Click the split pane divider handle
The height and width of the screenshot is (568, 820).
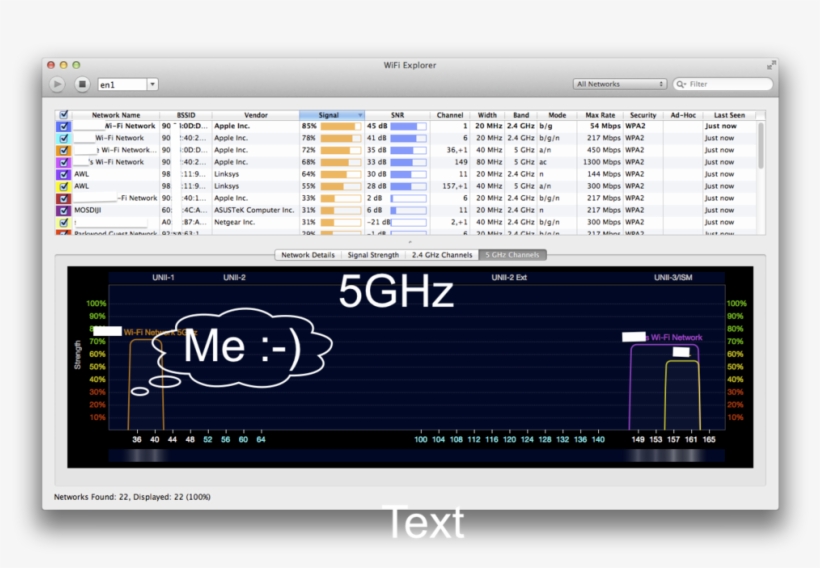(410, 242)
